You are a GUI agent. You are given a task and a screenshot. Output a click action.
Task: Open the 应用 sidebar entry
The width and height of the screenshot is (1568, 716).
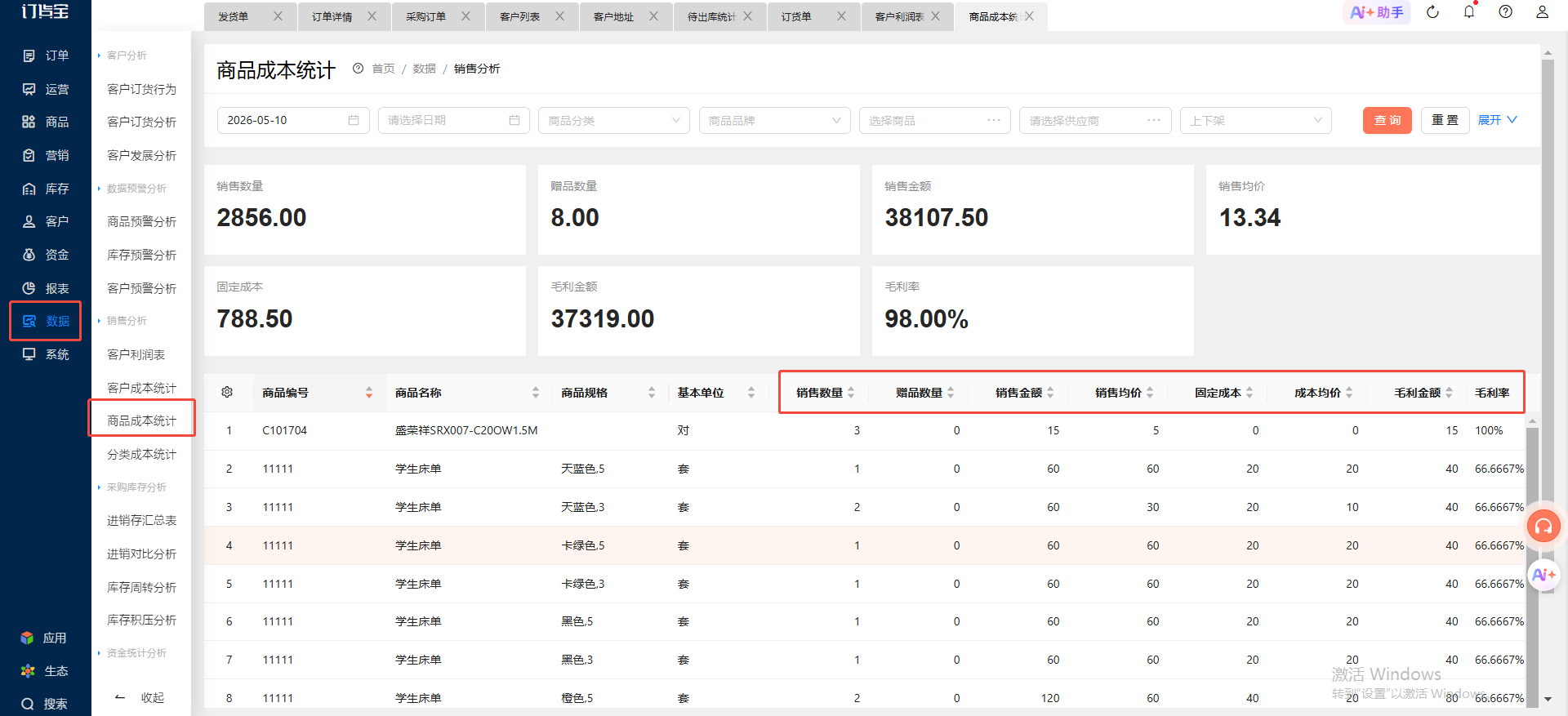[x=44, y=638]
